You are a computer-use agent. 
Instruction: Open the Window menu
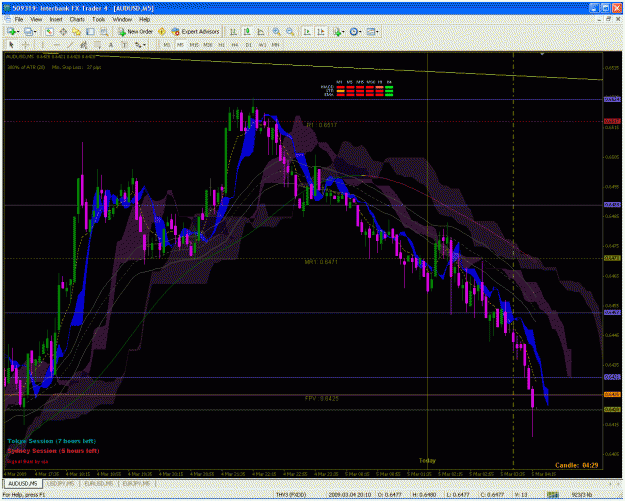[122, 19]
